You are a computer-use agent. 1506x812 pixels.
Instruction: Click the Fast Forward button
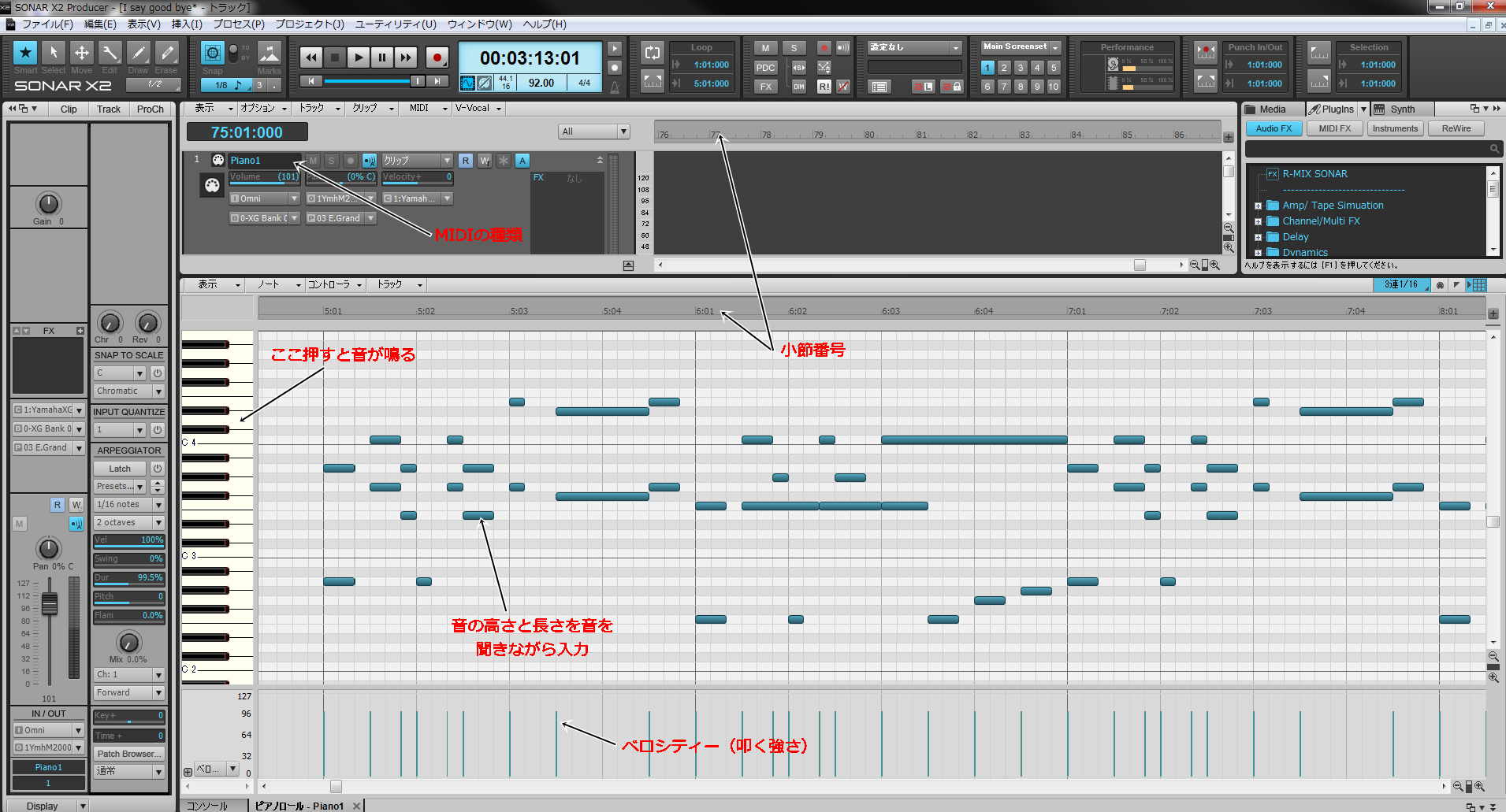coord(406,57)
